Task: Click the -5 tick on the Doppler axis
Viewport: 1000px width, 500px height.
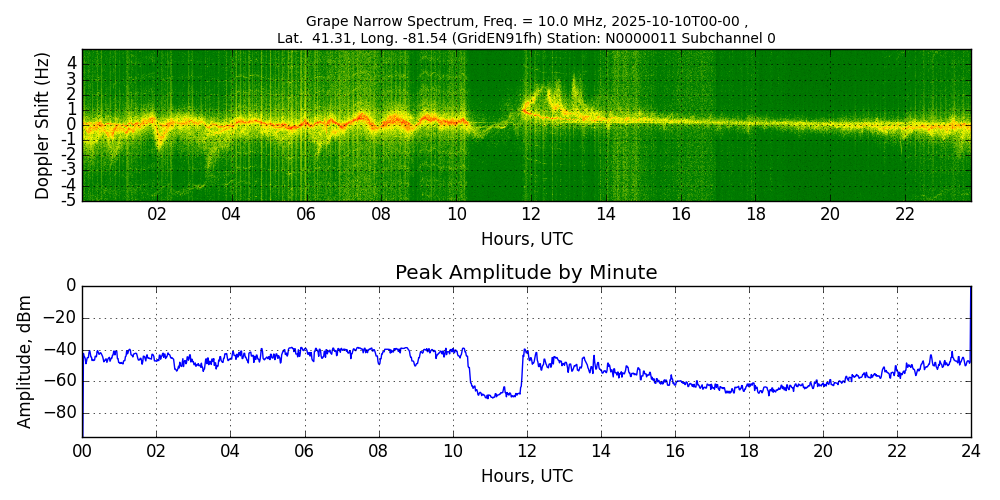Action: coord(70,200)
